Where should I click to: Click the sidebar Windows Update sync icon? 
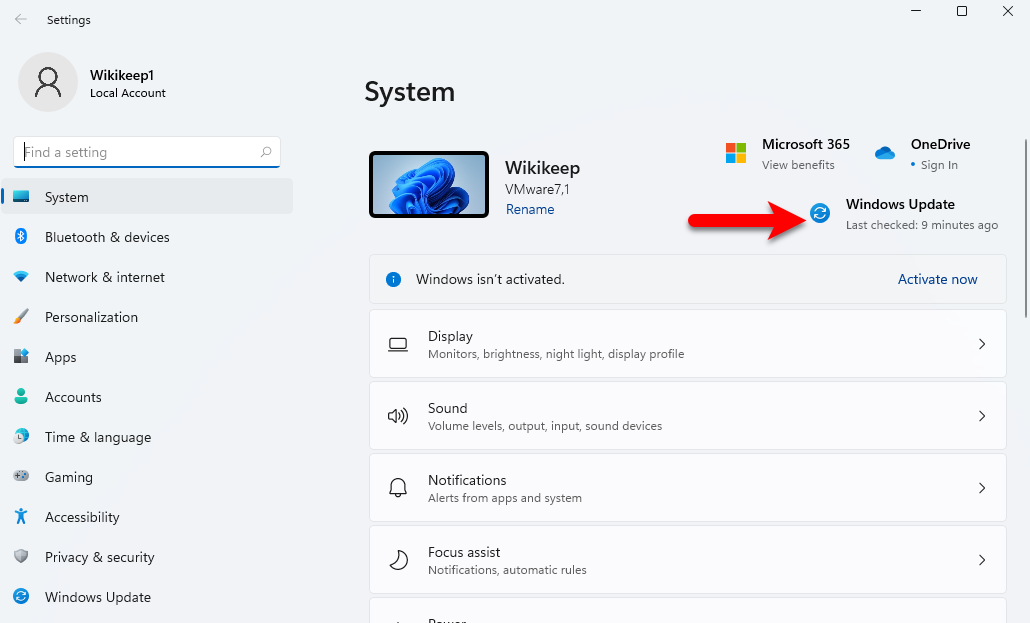pyautogui.click(x=21, y=596)
